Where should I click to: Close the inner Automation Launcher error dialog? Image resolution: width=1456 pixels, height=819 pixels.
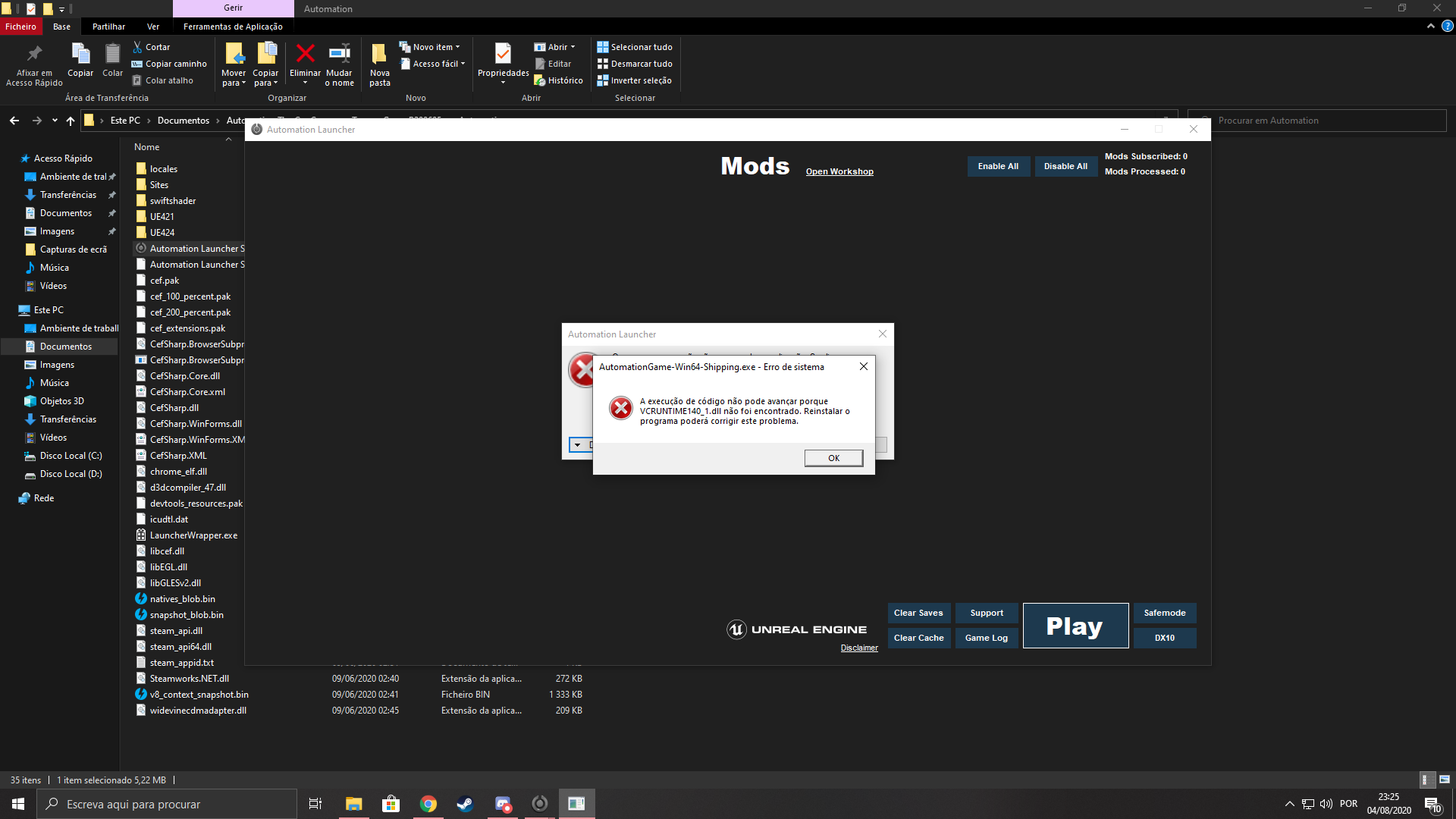[882, 334]
